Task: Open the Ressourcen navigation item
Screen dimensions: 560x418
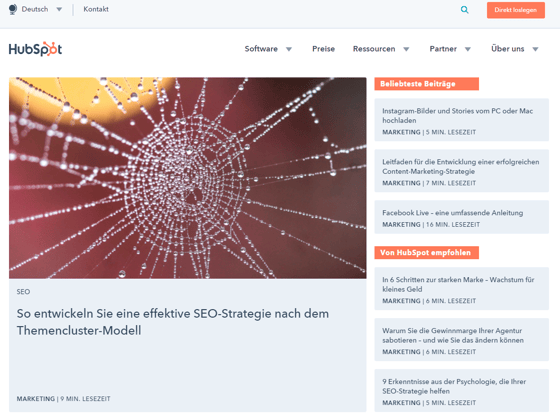Action: click(374, 49)
